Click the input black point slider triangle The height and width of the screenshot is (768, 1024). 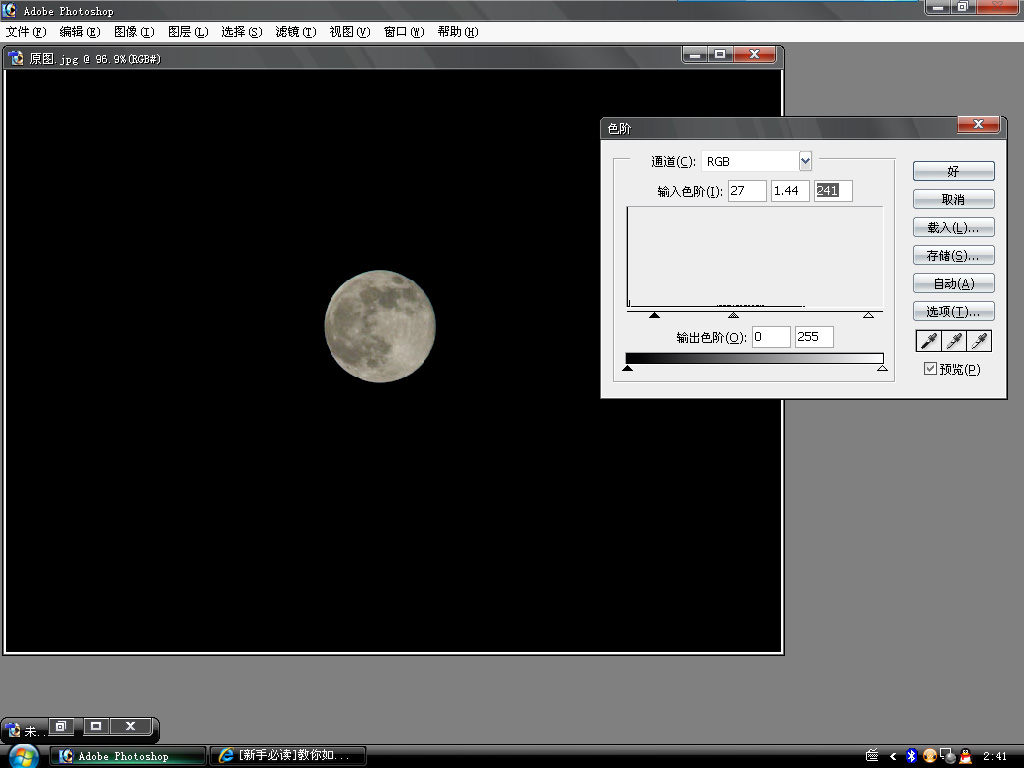[654, 315]
